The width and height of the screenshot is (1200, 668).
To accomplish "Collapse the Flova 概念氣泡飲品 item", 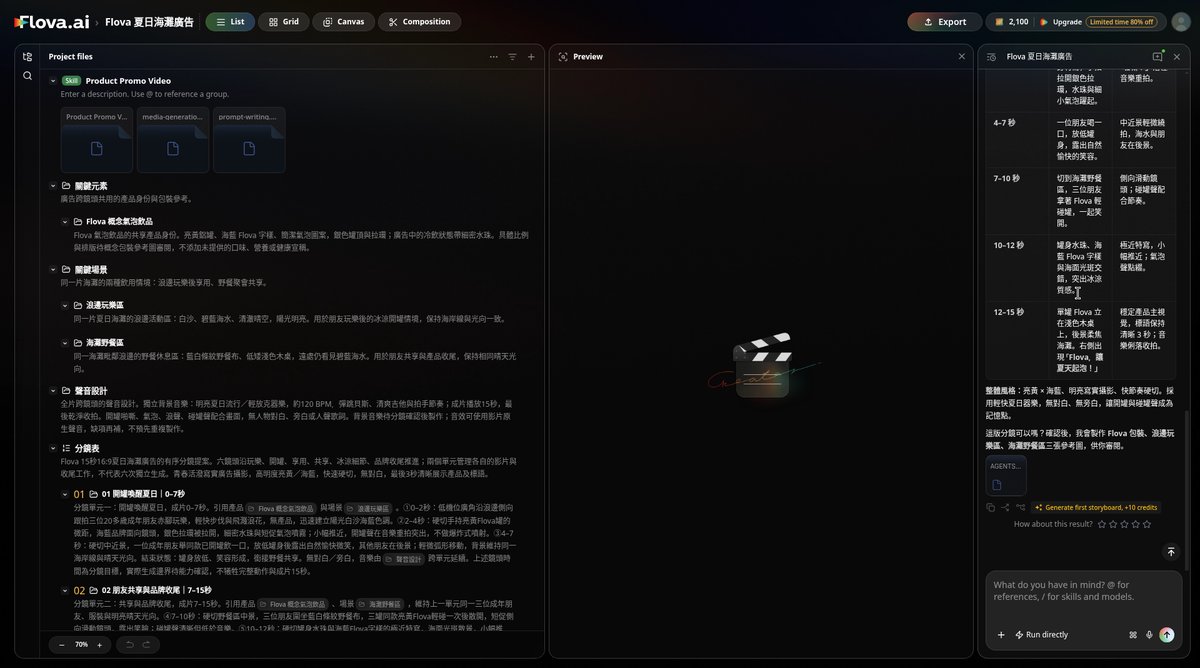I will click(65, 222).
